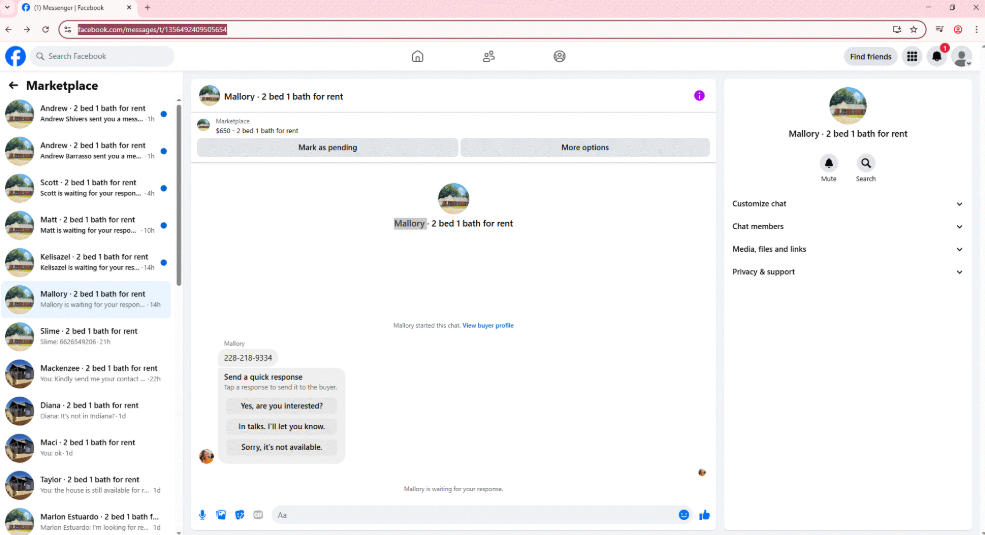This screenshot has width=985, height=535.
Task: Open Mackenzee's conversation
Action: 87,373
